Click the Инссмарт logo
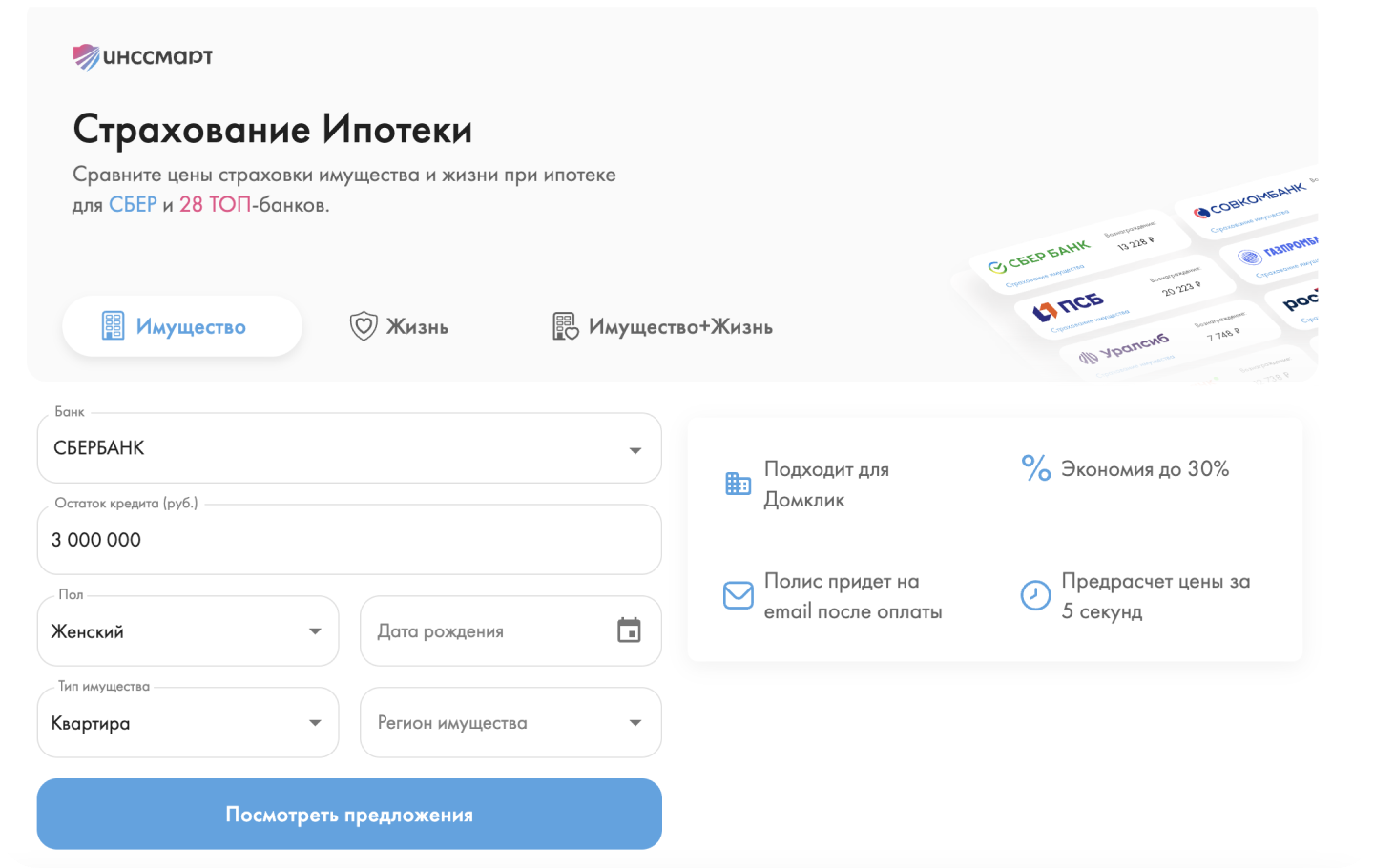This screenshot has width=1374, height=868. (143, 56)
